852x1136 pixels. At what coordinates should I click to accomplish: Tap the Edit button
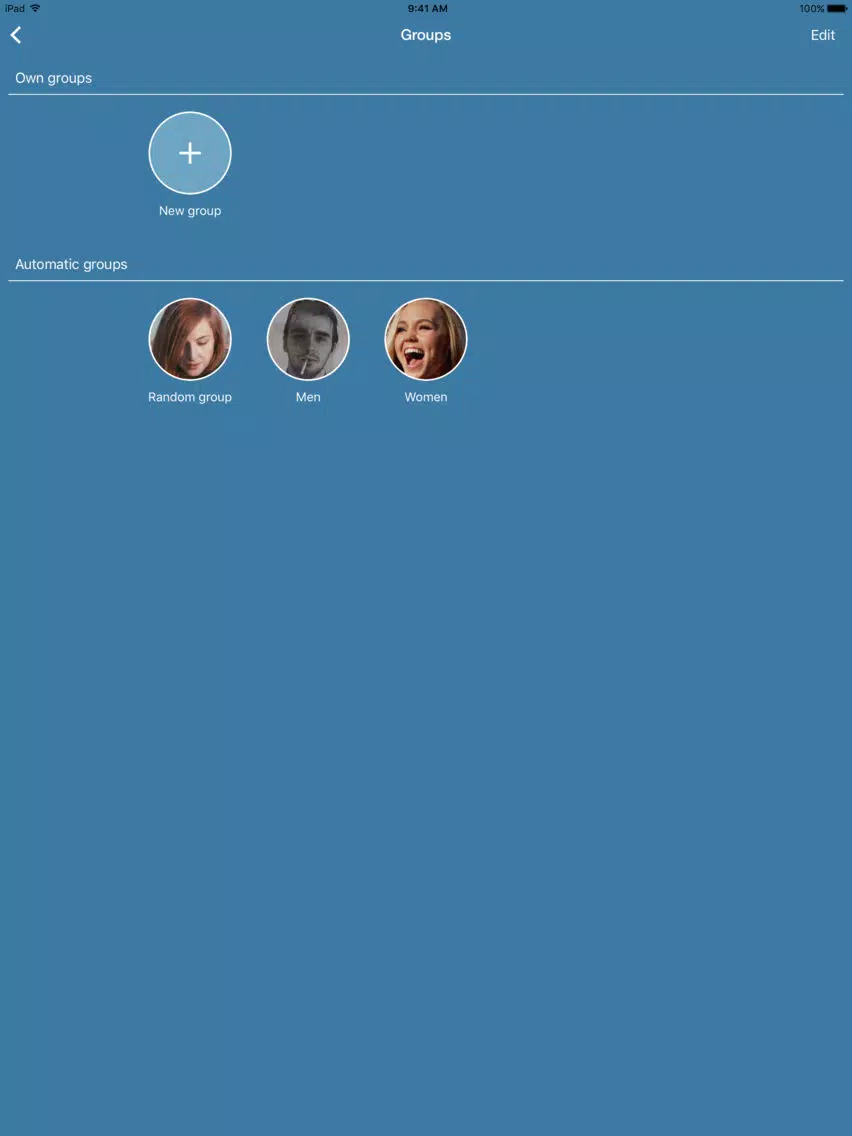point(822,35)
